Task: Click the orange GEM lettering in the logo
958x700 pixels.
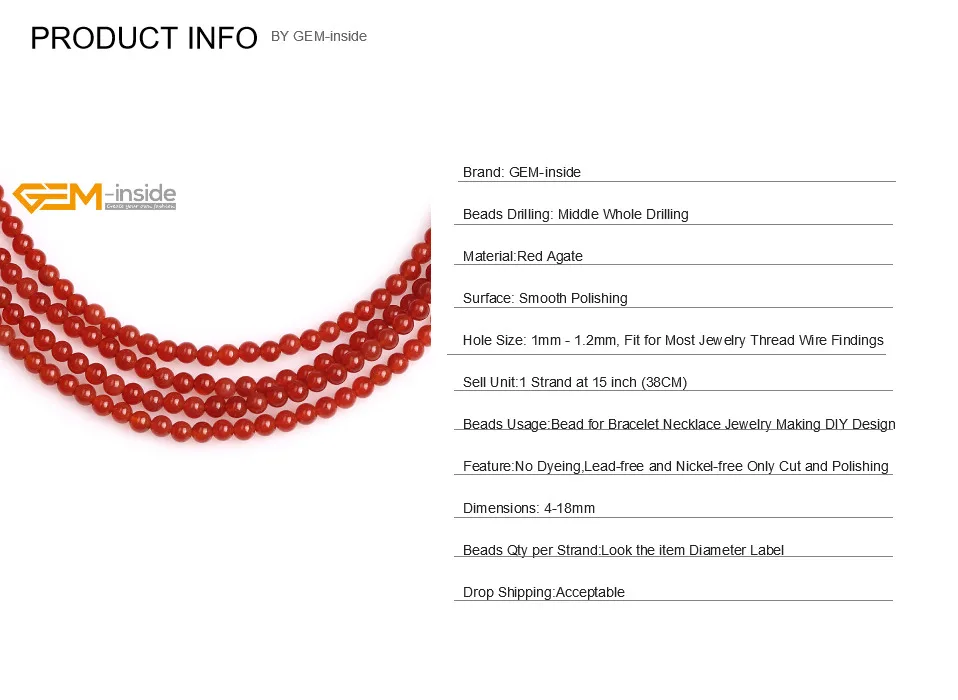Action: (x=57, y=198)
